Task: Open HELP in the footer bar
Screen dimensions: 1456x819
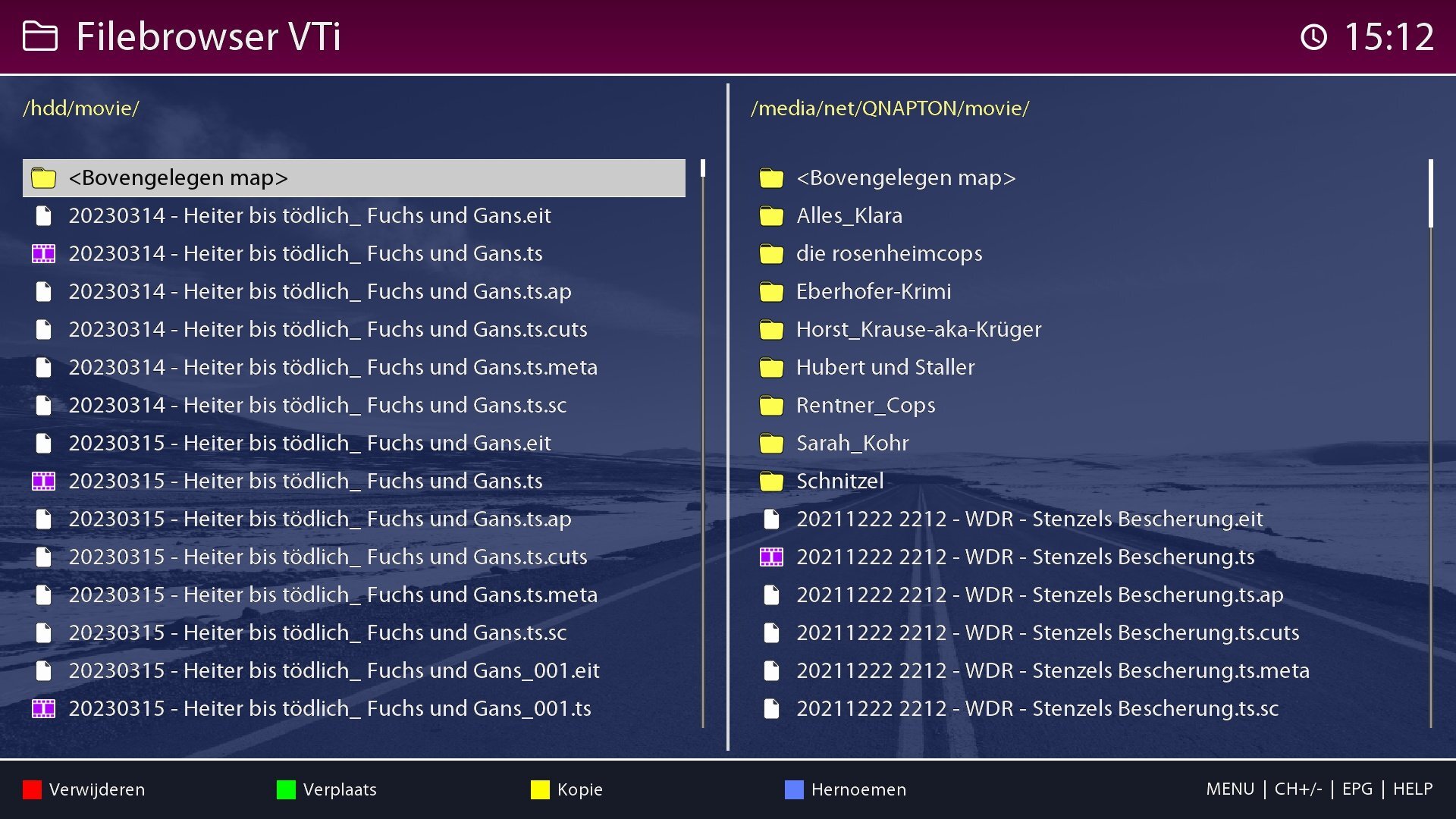Action: (x=1412, y=789)
